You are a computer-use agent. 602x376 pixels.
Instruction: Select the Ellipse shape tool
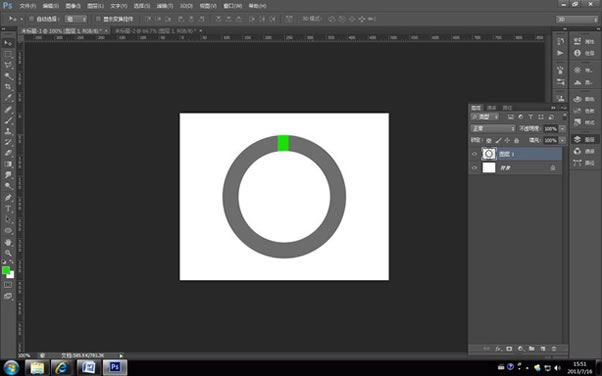pos(8,230)
